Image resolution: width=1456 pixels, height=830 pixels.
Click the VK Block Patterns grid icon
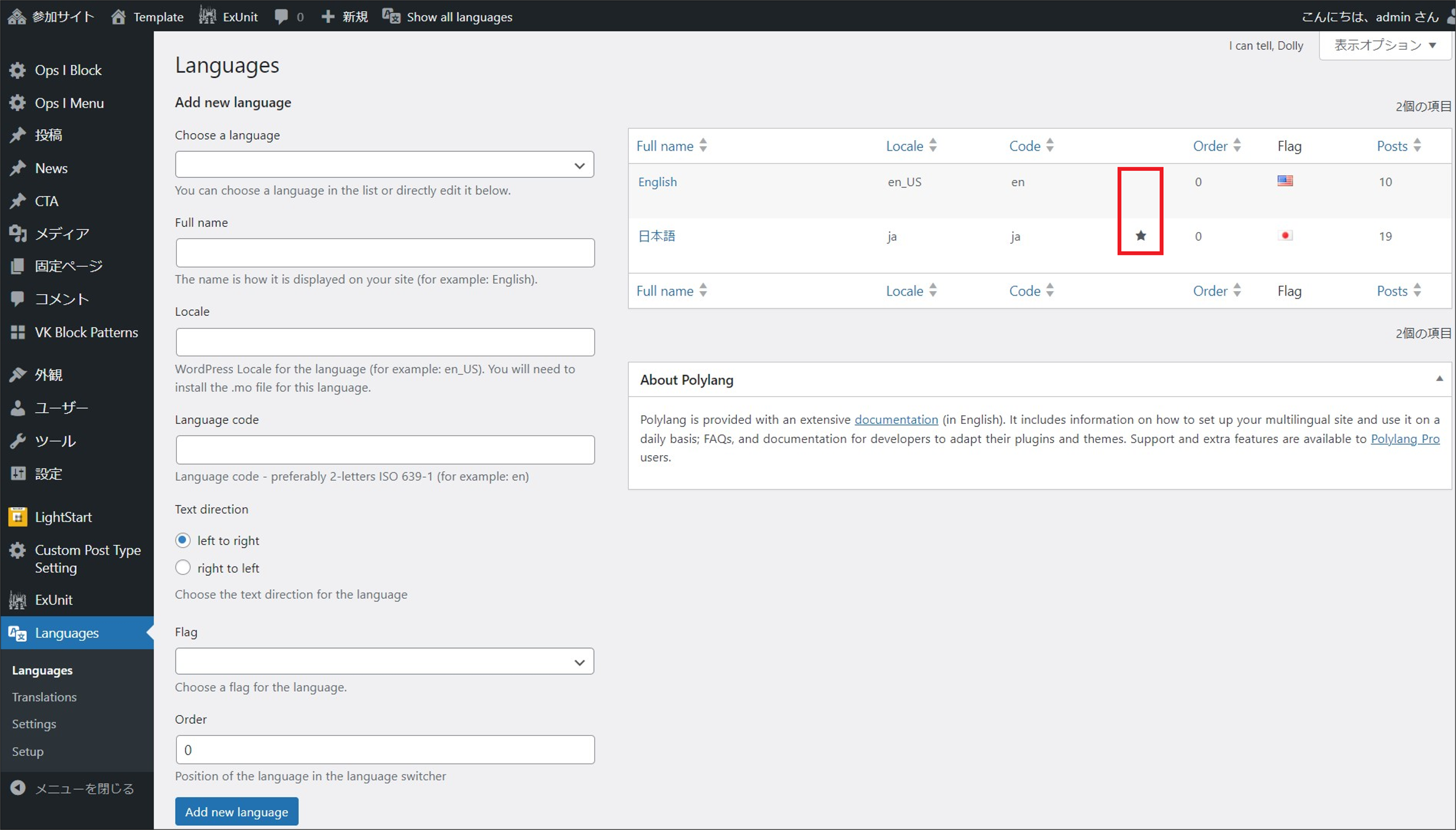pyautogui.click(x=18, y=332)
